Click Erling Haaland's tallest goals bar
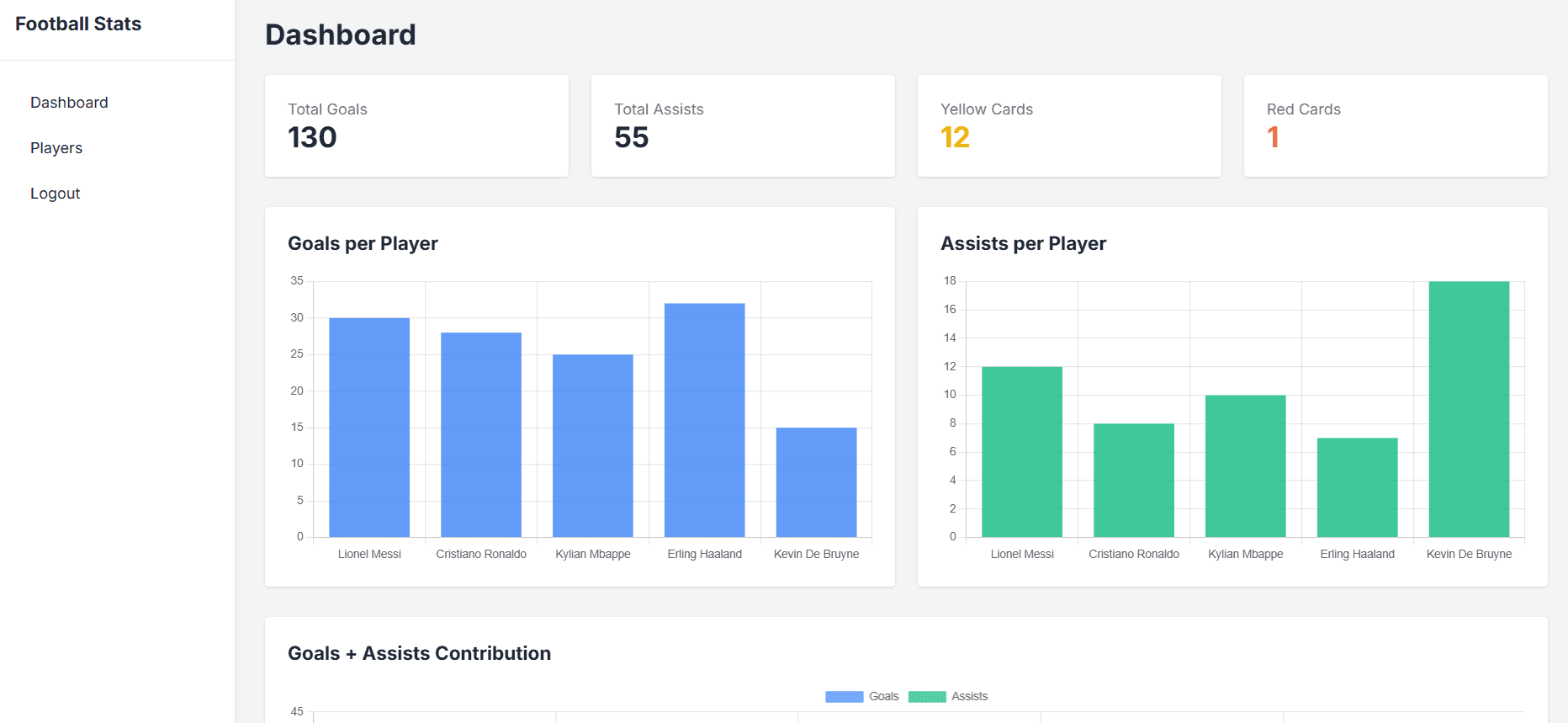 (x=705, y=420)
